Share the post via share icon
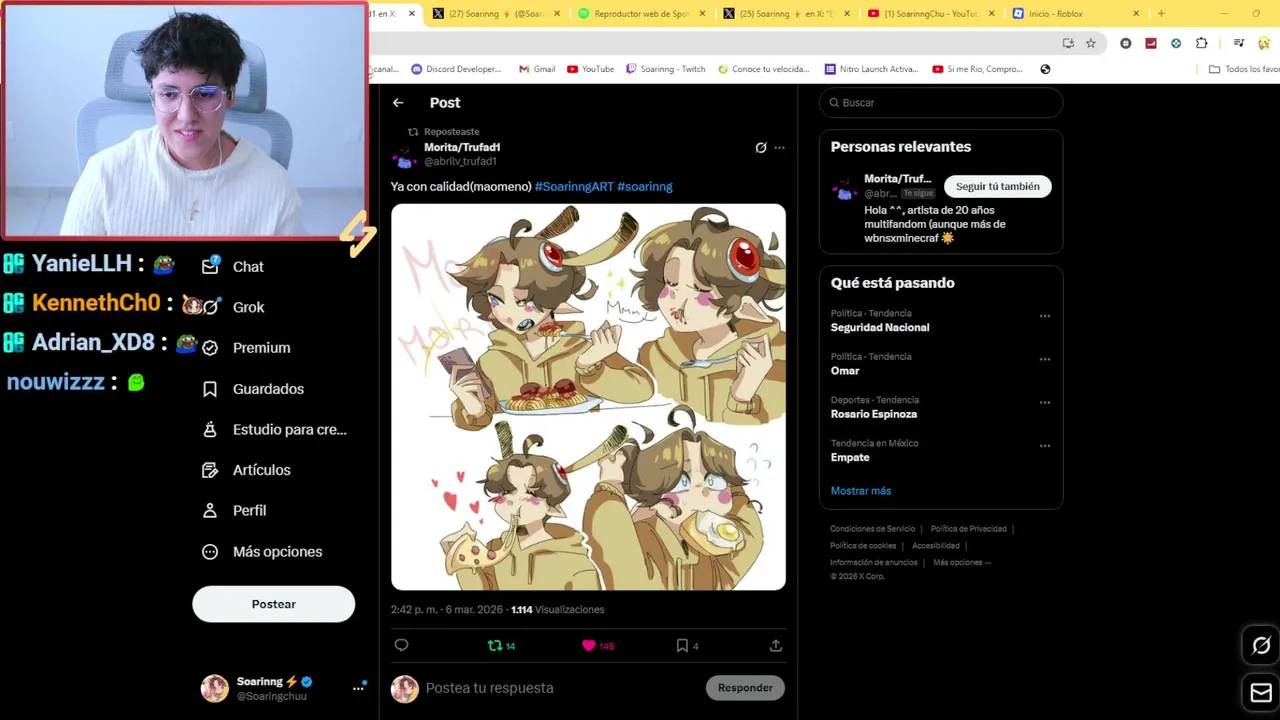This screenshot has height=720, width=1280. pos(775,646)
